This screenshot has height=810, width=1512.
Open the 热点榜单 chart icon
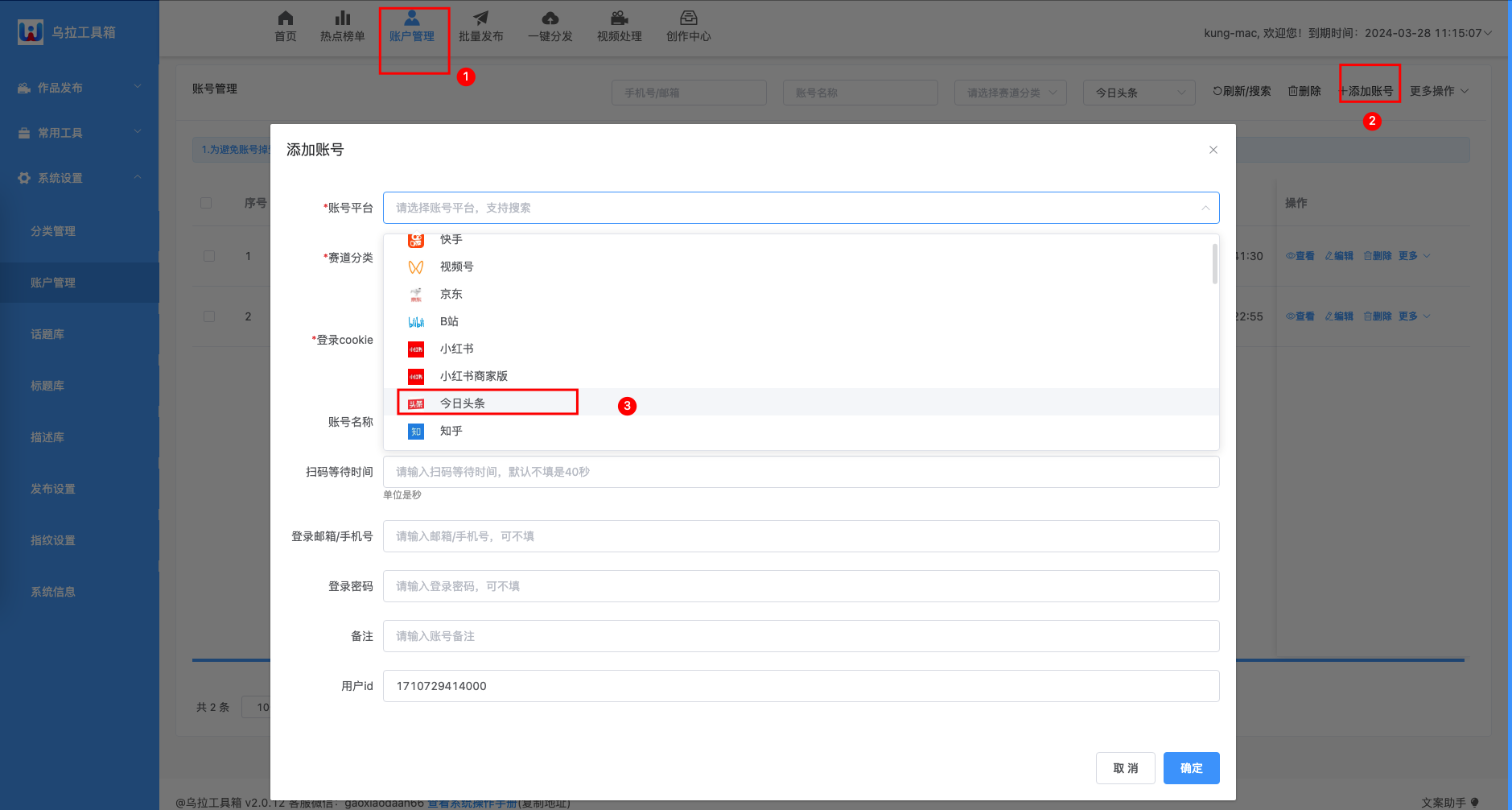click(x=343, y=18)
